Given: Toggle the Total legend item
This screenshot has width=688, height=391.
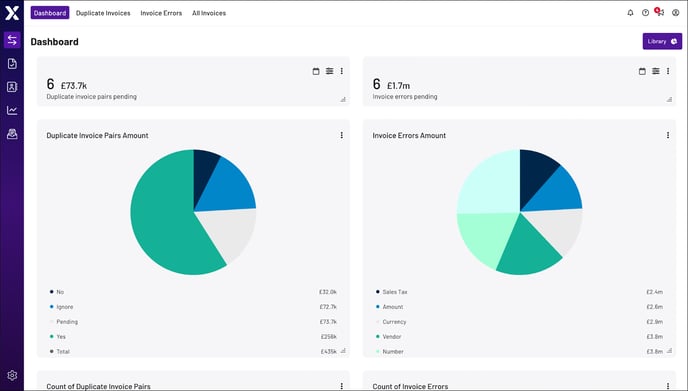Looking at the screenshot, I should [x=60, y=352].
